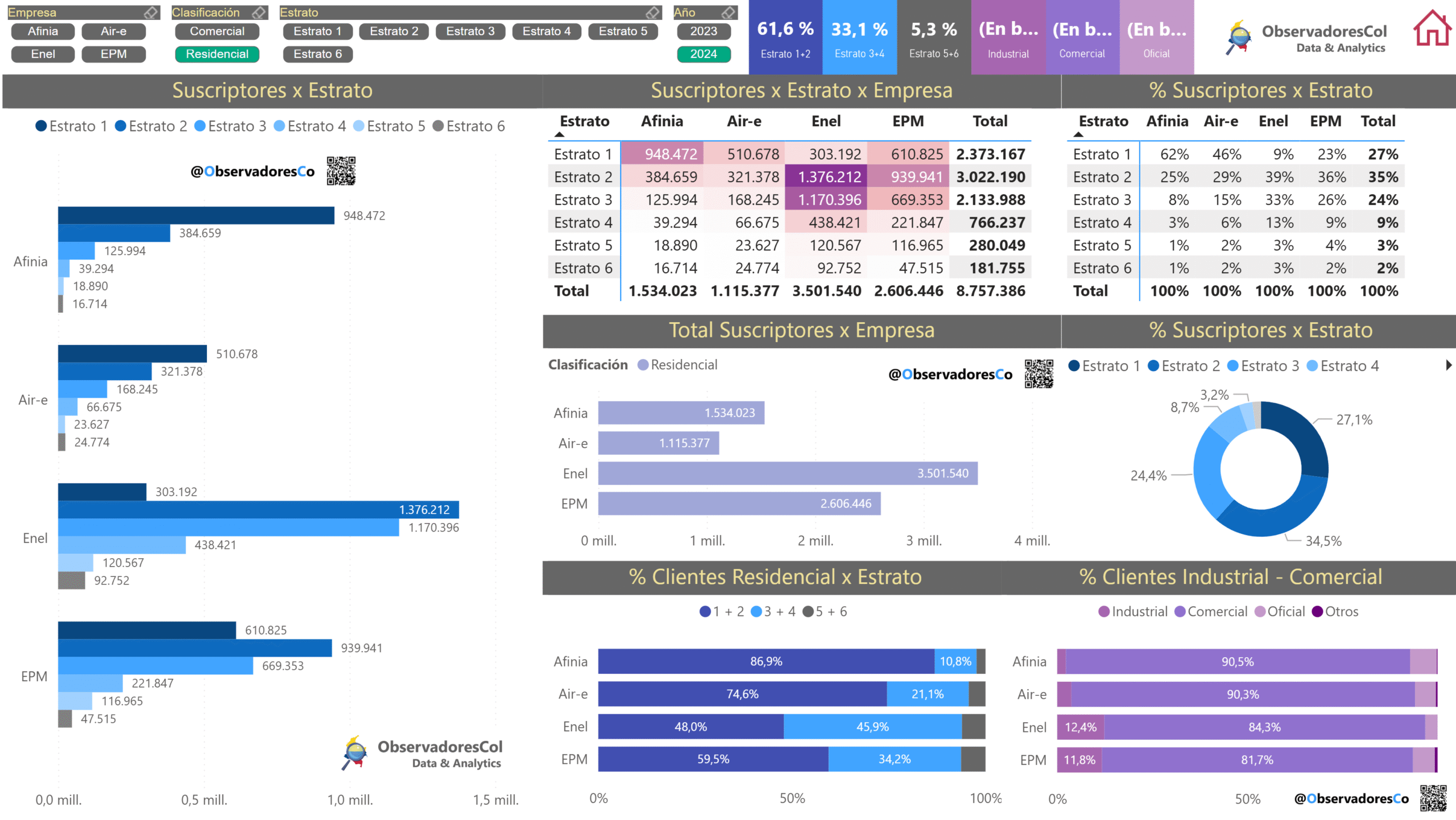Filter by Afinia company button
Image resolution: width=1456 pixels, height=820 pixels.
pyautogui.click(x=43, y=31)
